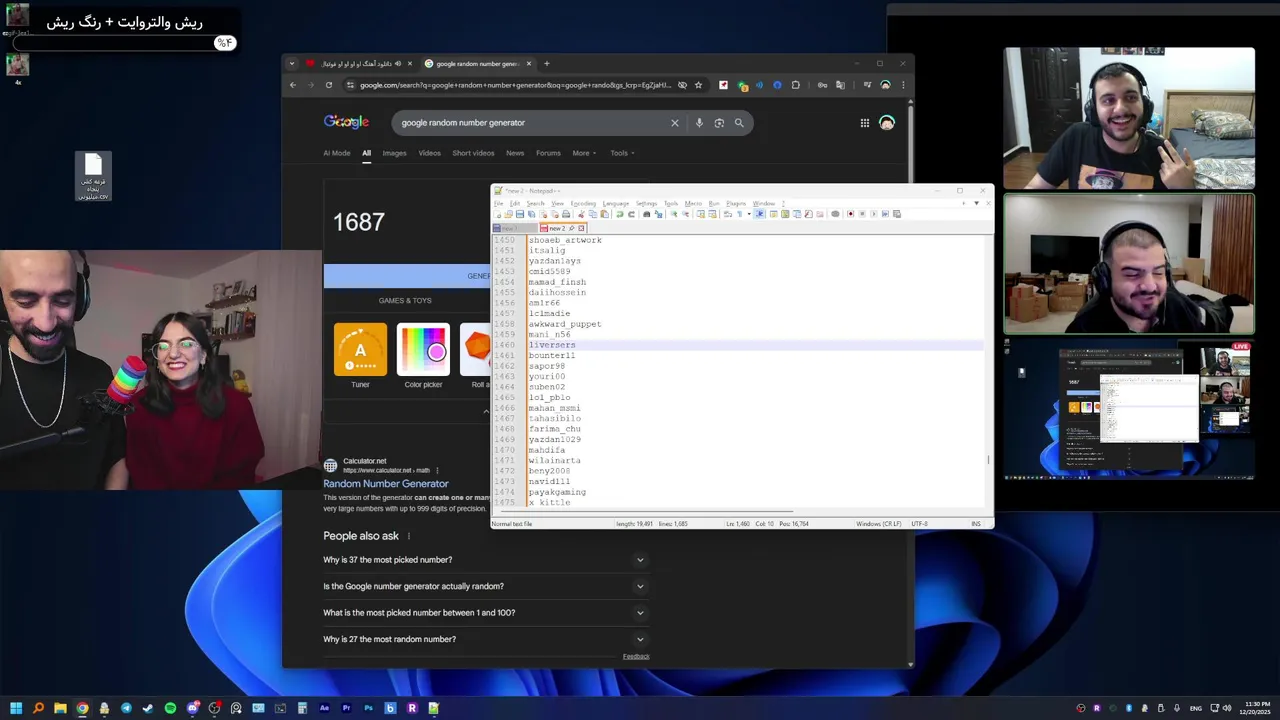Open the Tuner tool tile
This screenshot has height=720, width=1280.
pos(360,356)
